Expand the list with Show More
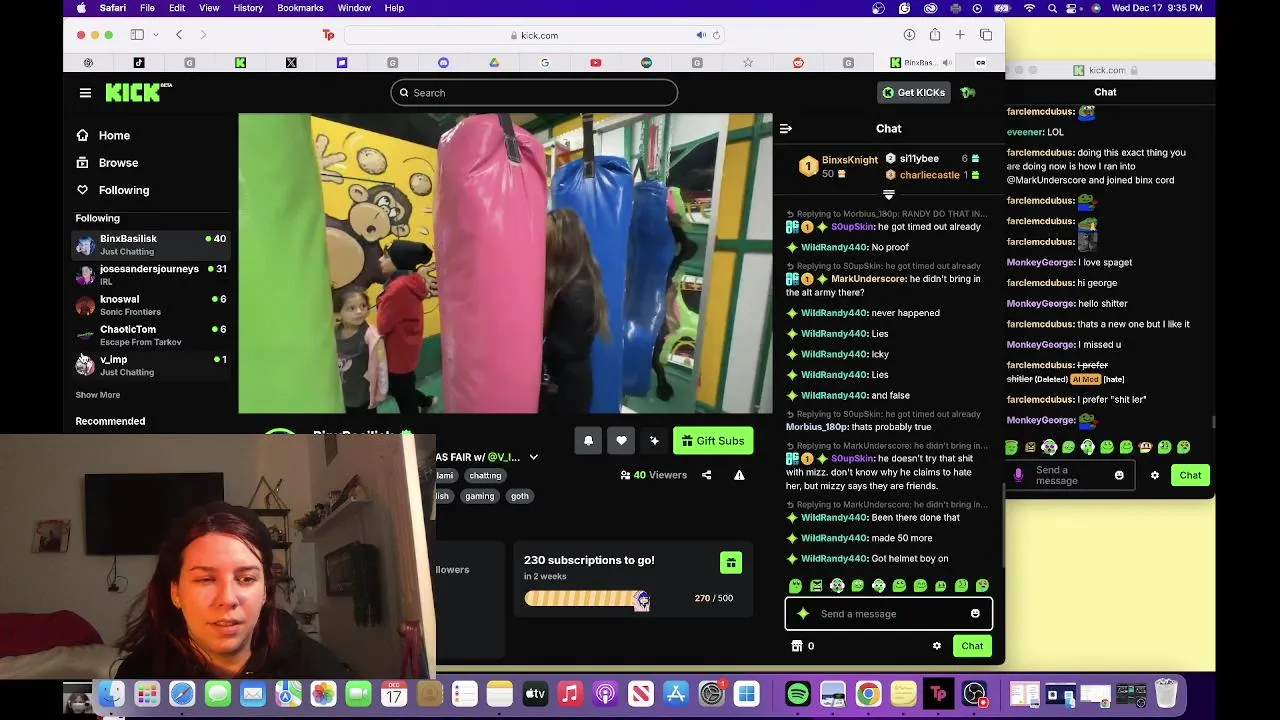 point(97,395)
